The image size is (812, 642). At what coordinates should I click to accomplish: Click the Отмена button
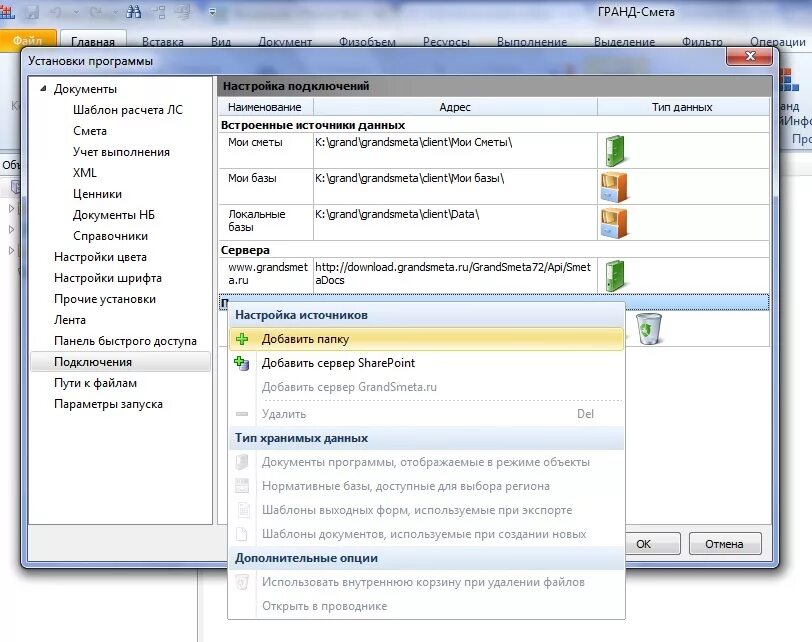(x=725, y=544)
